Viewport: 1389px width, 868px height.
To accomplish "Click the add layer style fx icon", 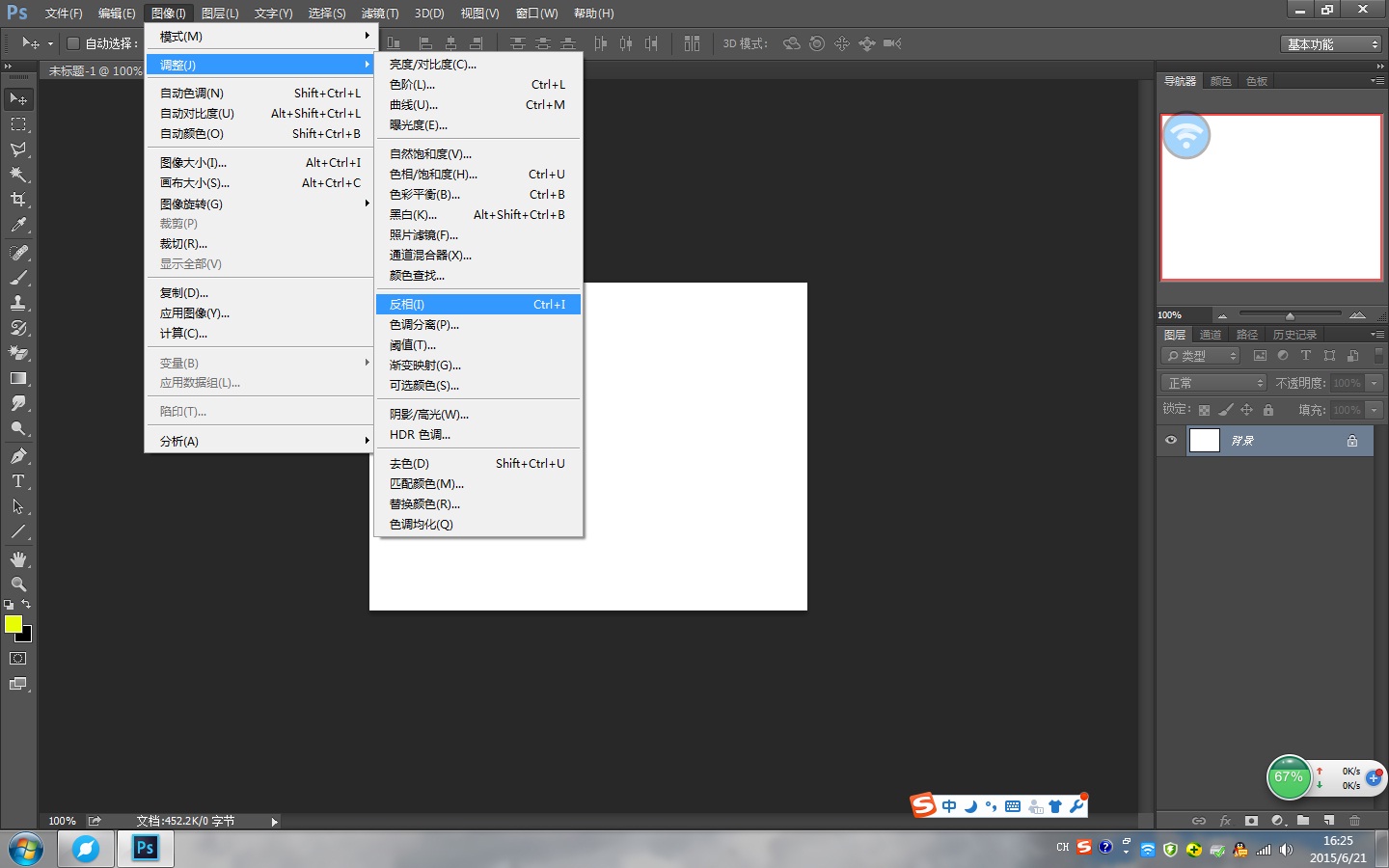I will coord(1225,821).
